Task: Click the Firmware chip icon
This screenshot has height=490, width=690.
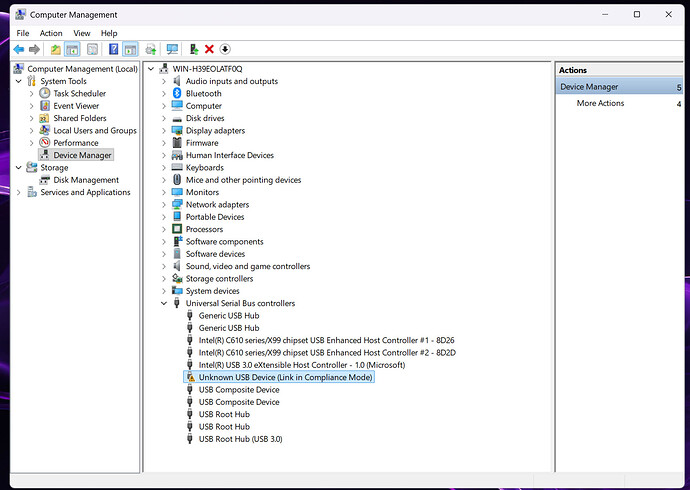Action: (177, 143)
